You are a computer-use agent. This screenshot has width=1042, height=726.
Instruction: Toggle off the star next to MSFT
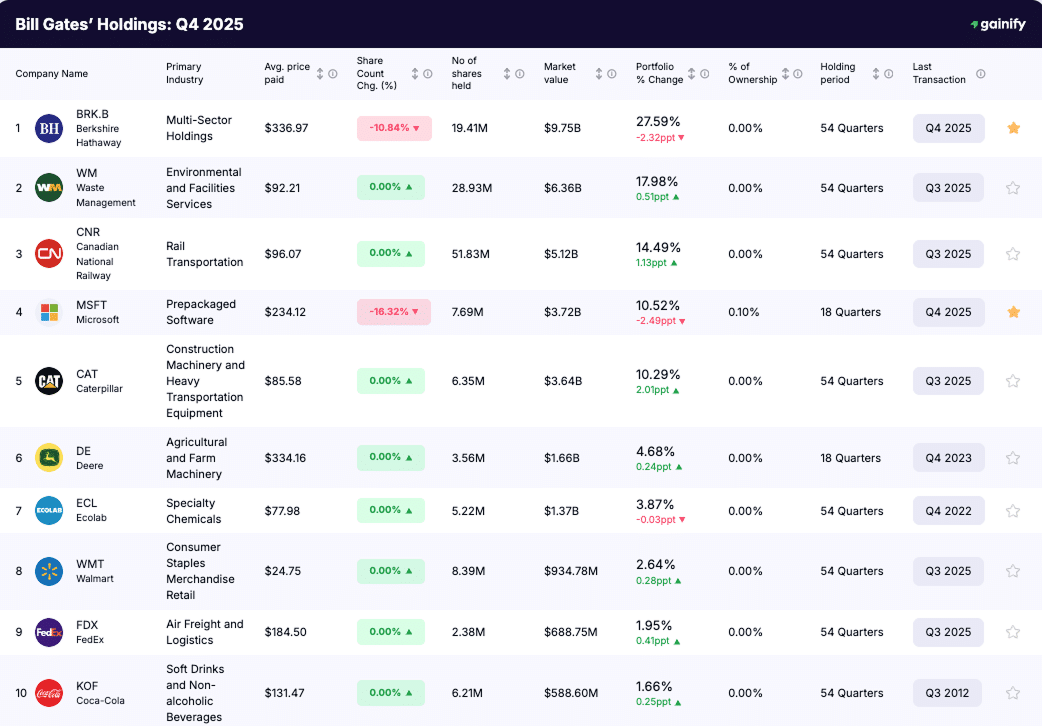click(x=1014, y=312)
